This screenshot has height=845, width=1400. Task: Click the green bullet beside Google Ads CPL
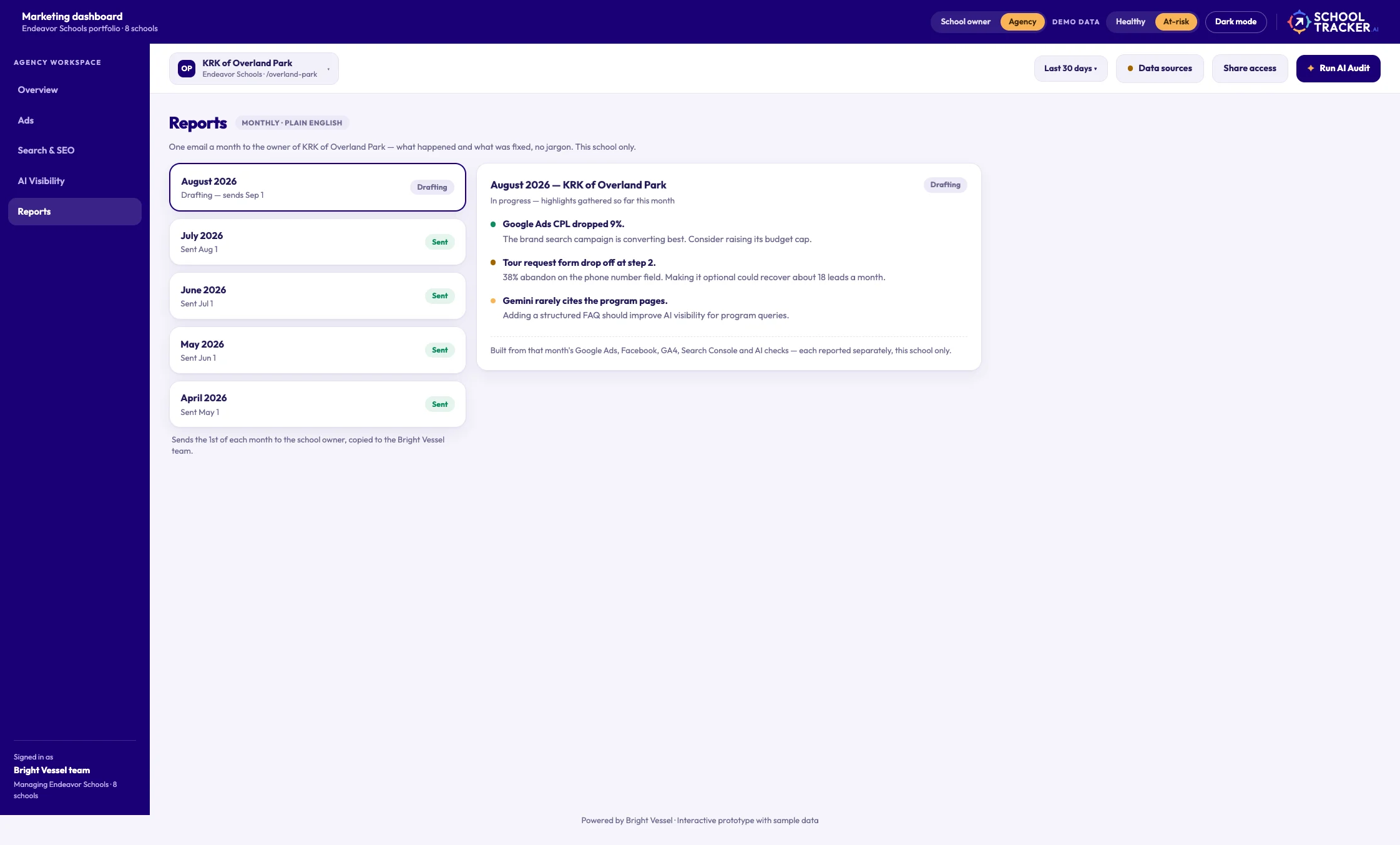tap(493, 224)
